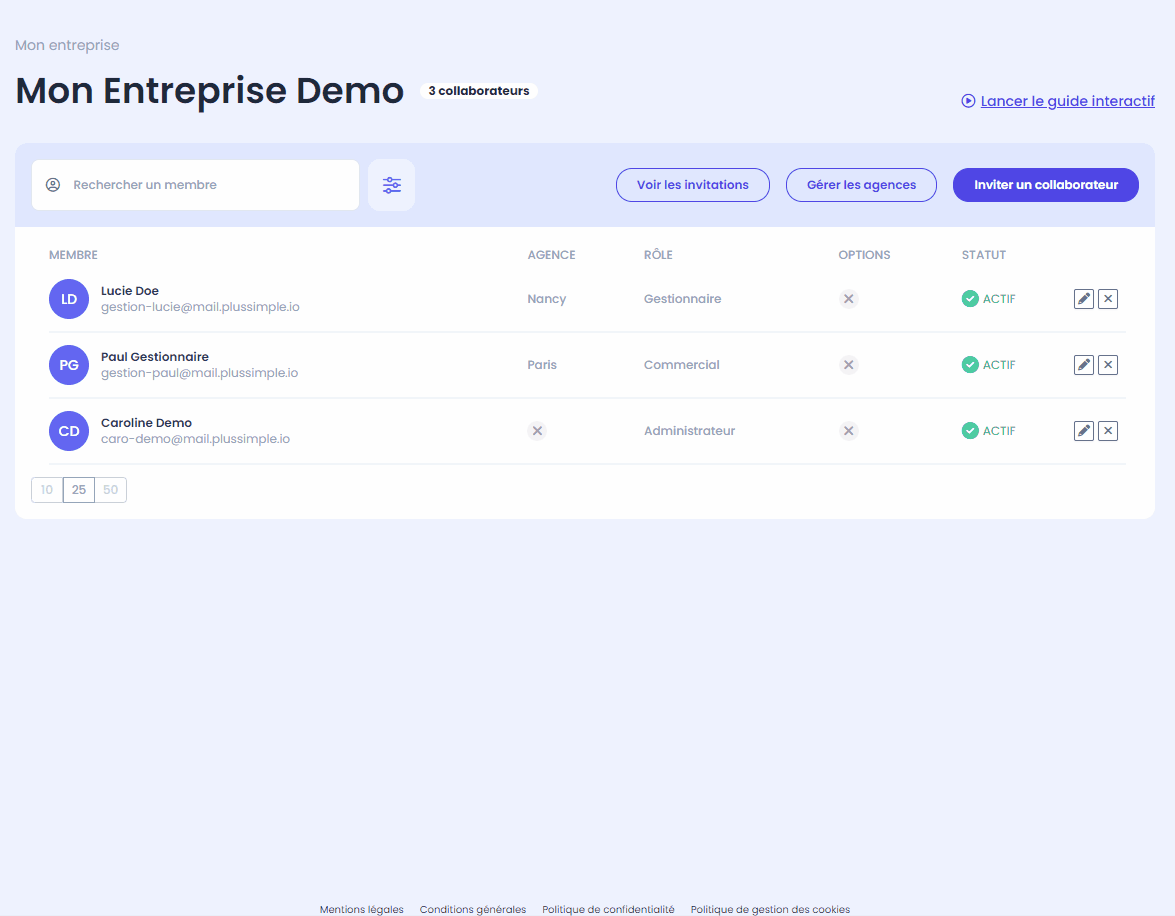The height and width of the screenshot is (916, 1175).
Task: Edit Lucie Doe with the pencil icon
Action: coord(1084,299)
